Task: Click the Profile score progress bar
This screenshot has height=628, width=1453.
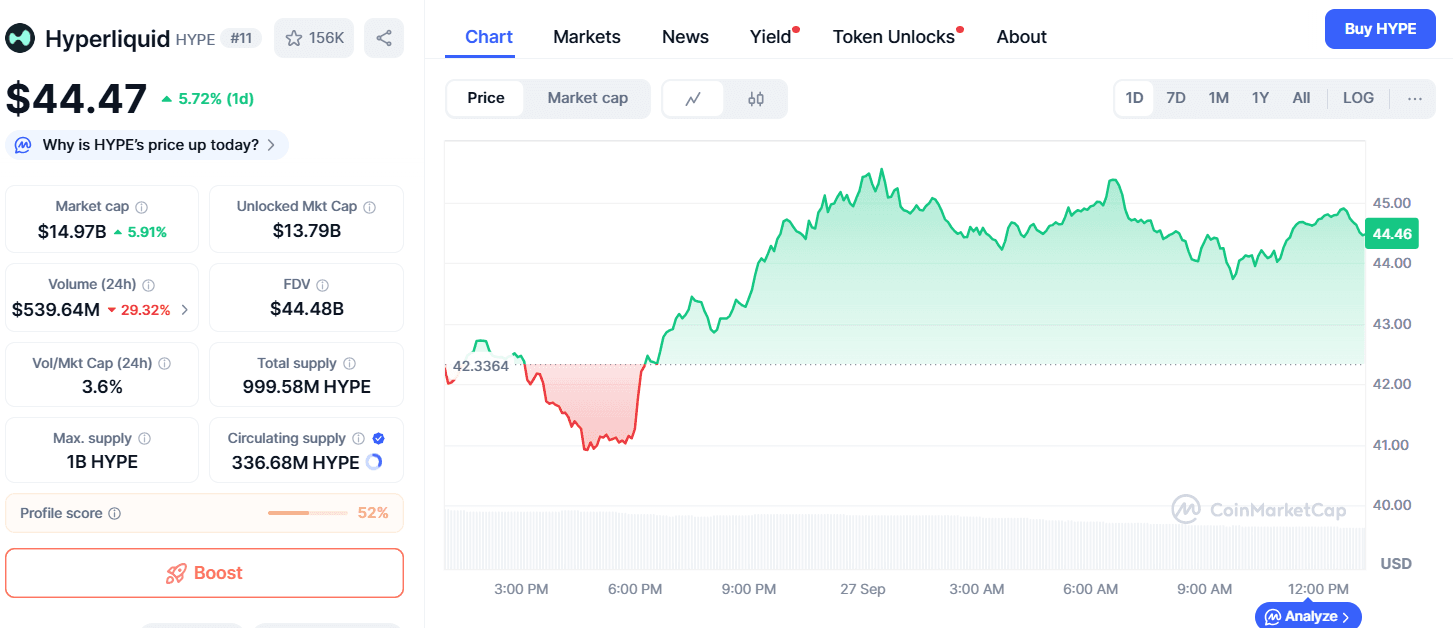Action: pyautogui.click(x=304, y=513)
